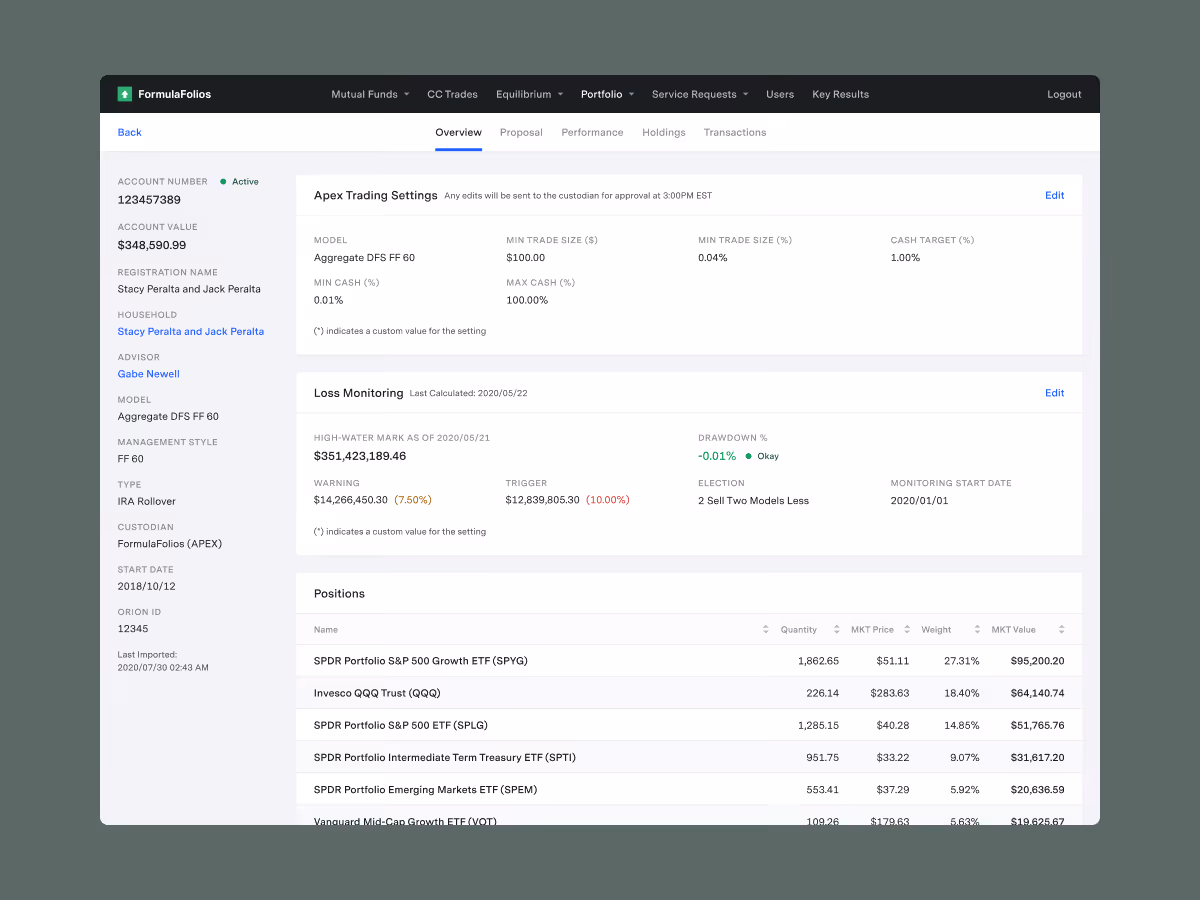
Task: Sort positions by Quantity column arrows
Action: point(837,630)
